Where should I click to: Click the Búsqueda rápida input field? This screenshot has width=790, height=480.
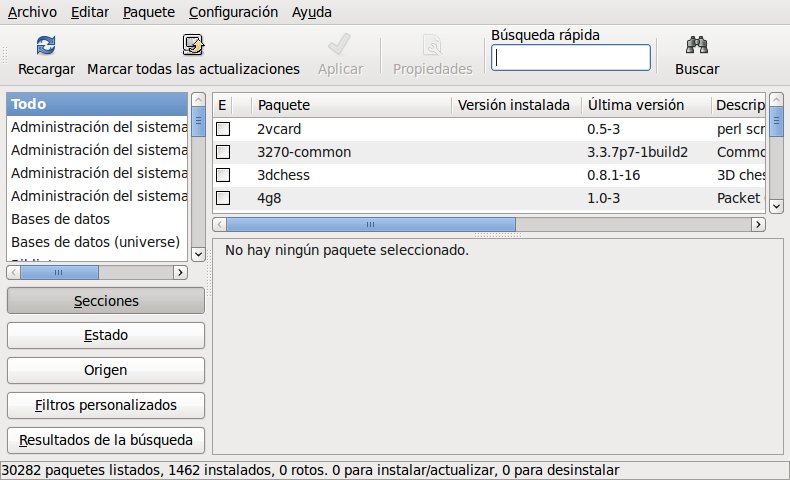pyautogui.click(x=571, y=58)
